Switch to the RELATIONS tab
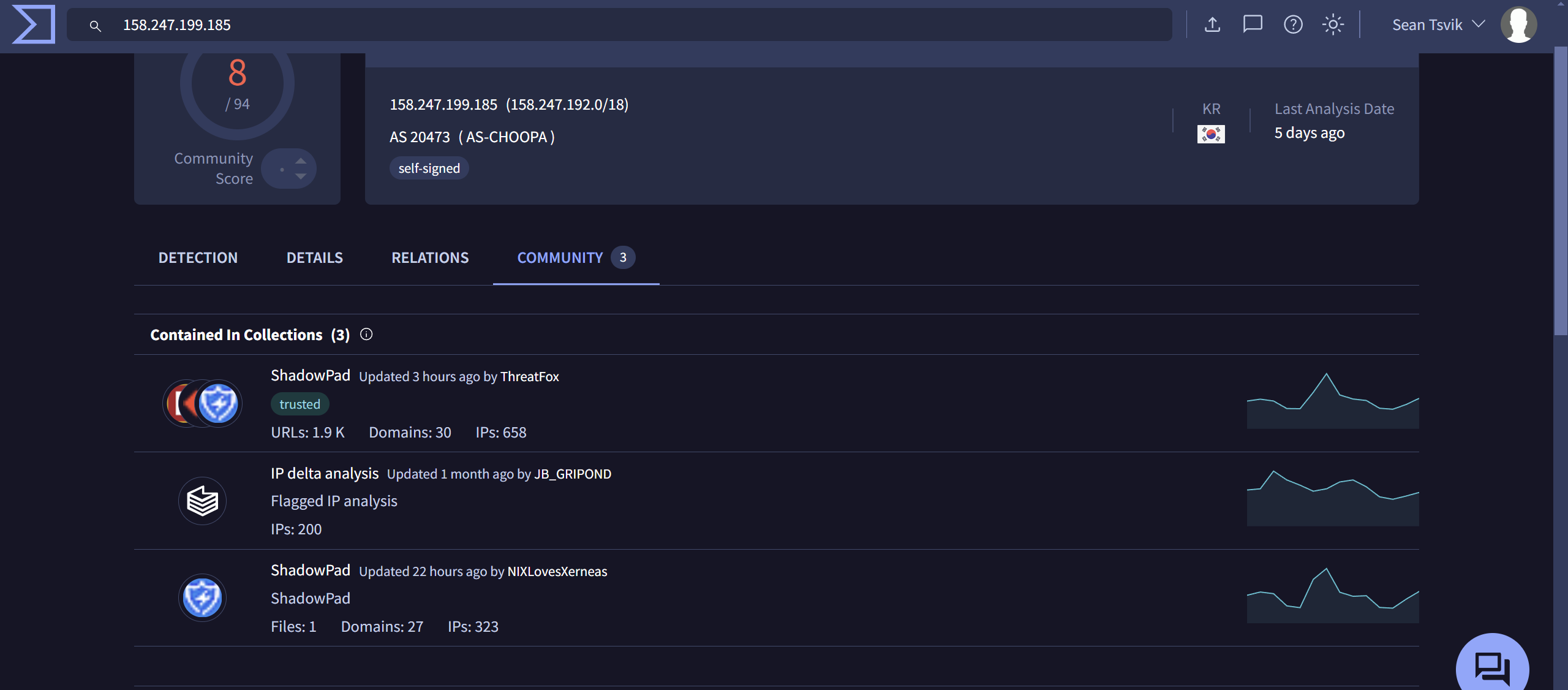 coord(430,258)
